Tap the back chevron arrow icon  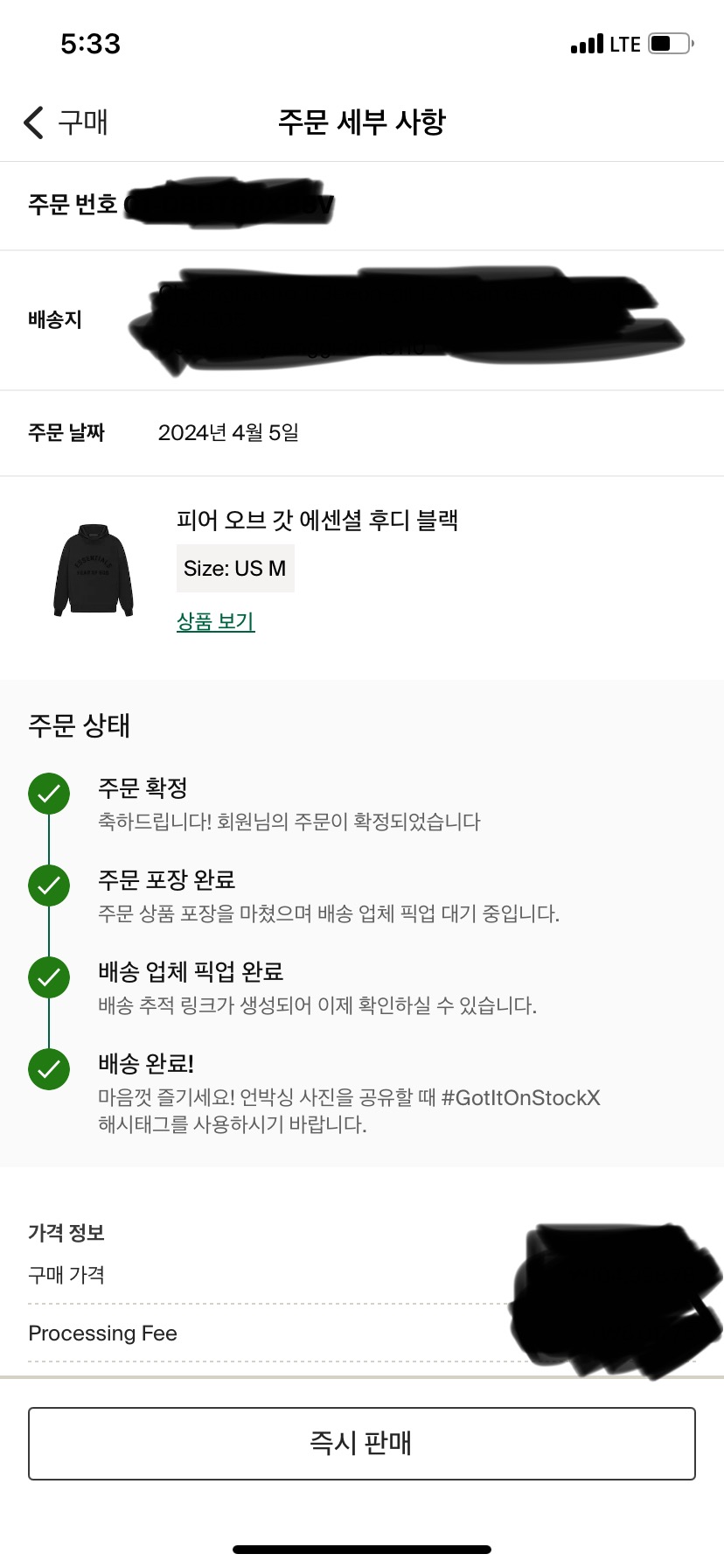coord(33,122)
